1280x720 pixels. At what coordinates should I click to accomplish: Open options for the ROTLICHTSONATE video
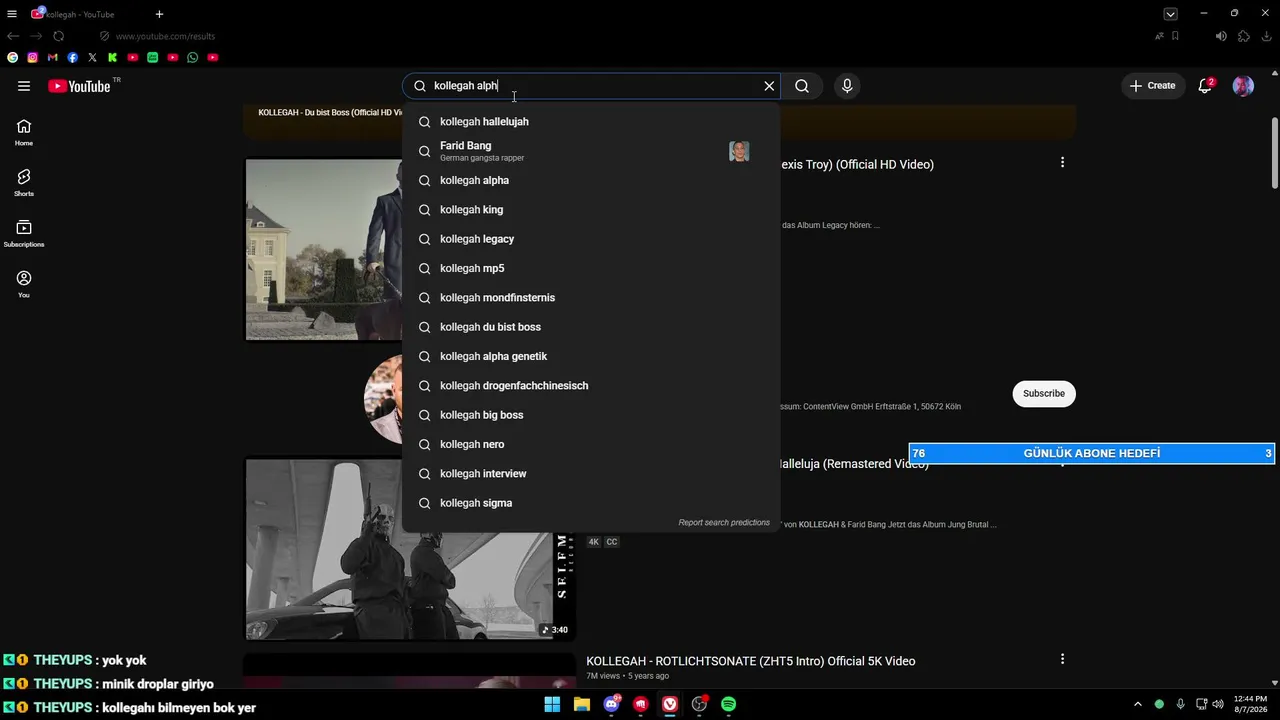pyautogui.click(x=1062, y=659)
